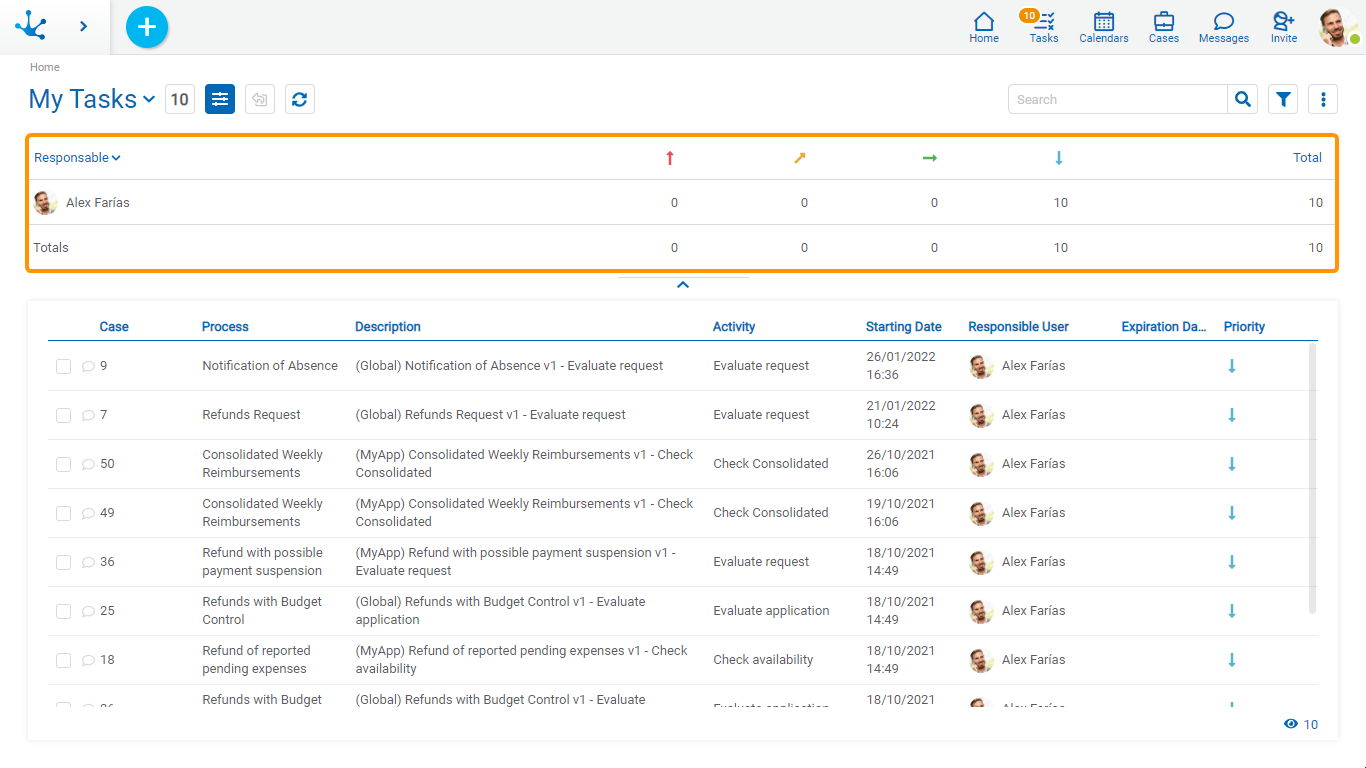Click the Invite user icon

(1284, 27)
